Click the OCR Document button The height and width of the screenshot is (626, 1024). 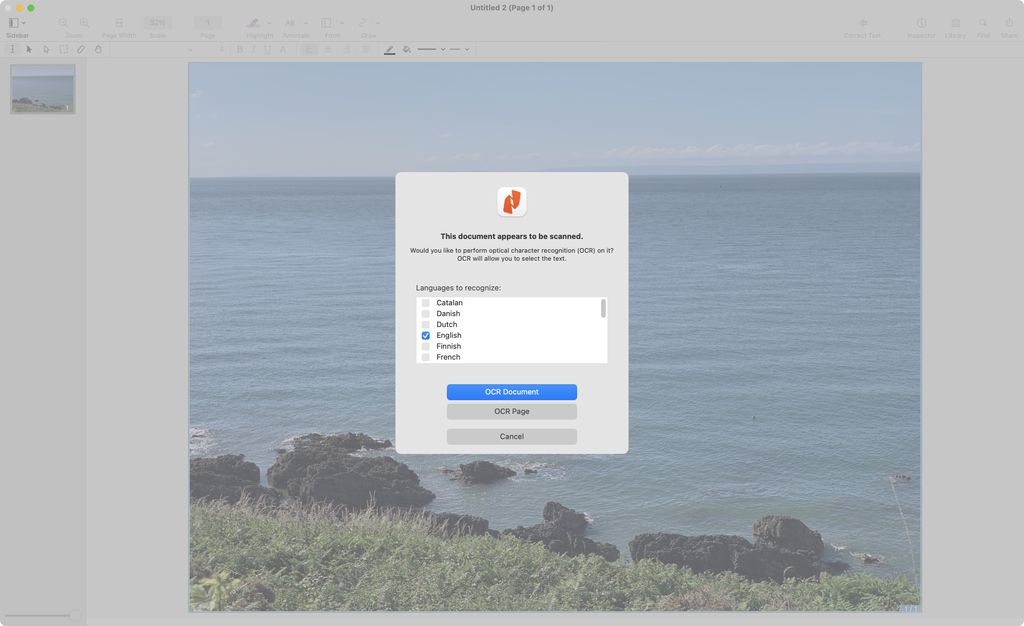(512, 391)
